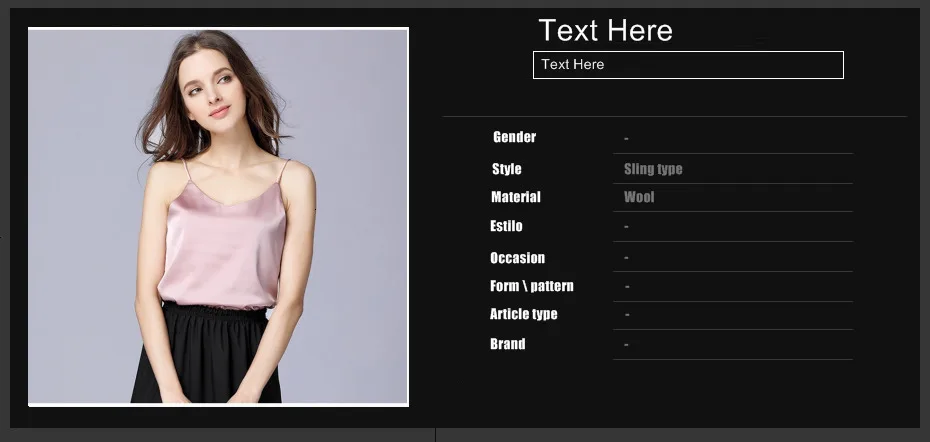Image resolution: width=930 pixels, height=442 pixels.
Task: Click the Occasion value field dash
Action: pyautogui.click(x=626, y=258)
